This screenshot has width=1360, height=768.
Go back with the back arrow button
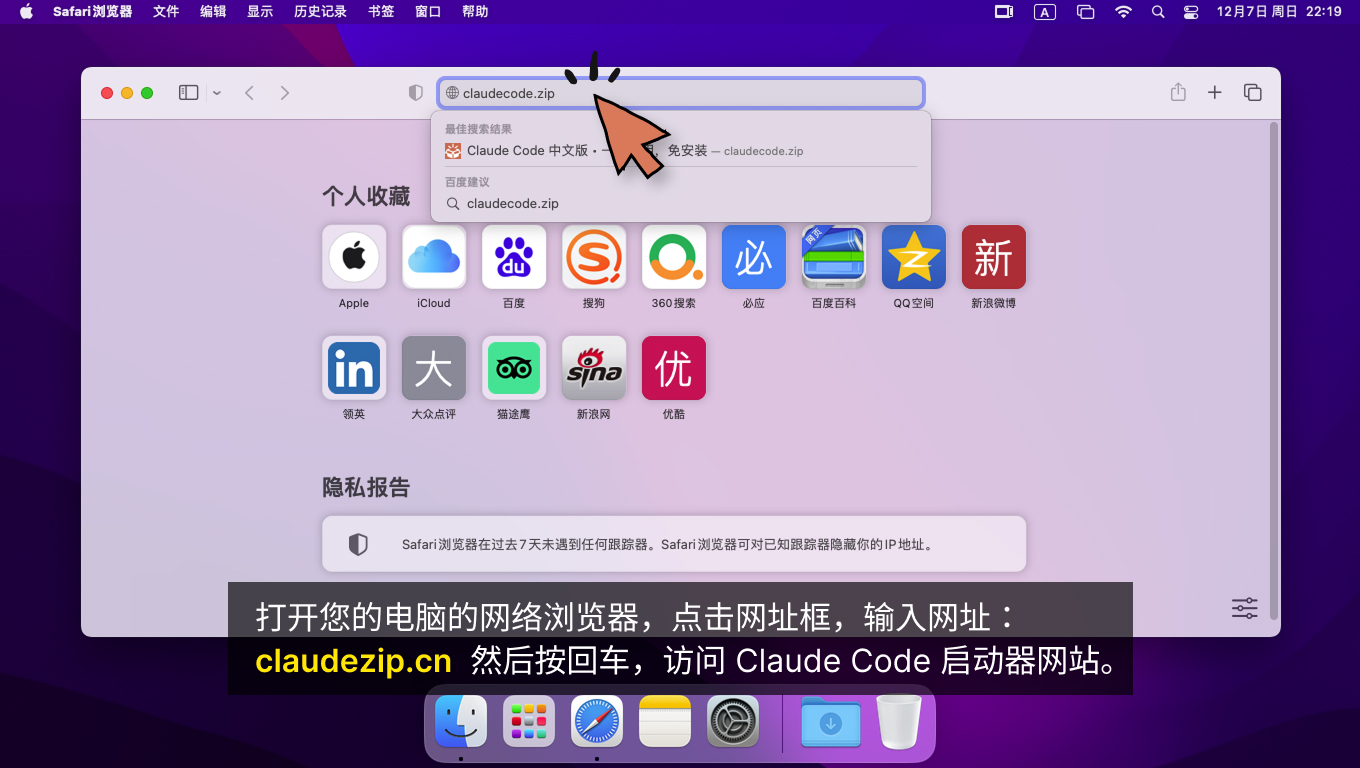pos(250,93)
